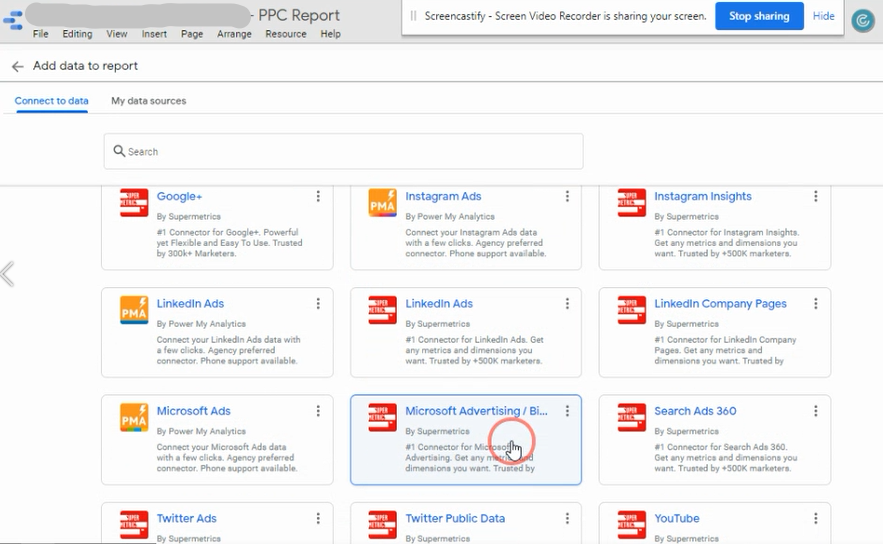This screenshot has height=544, width=883.
Task: Select Microsoft Advertising / Bi... connector title
Action: click(476, 411)
